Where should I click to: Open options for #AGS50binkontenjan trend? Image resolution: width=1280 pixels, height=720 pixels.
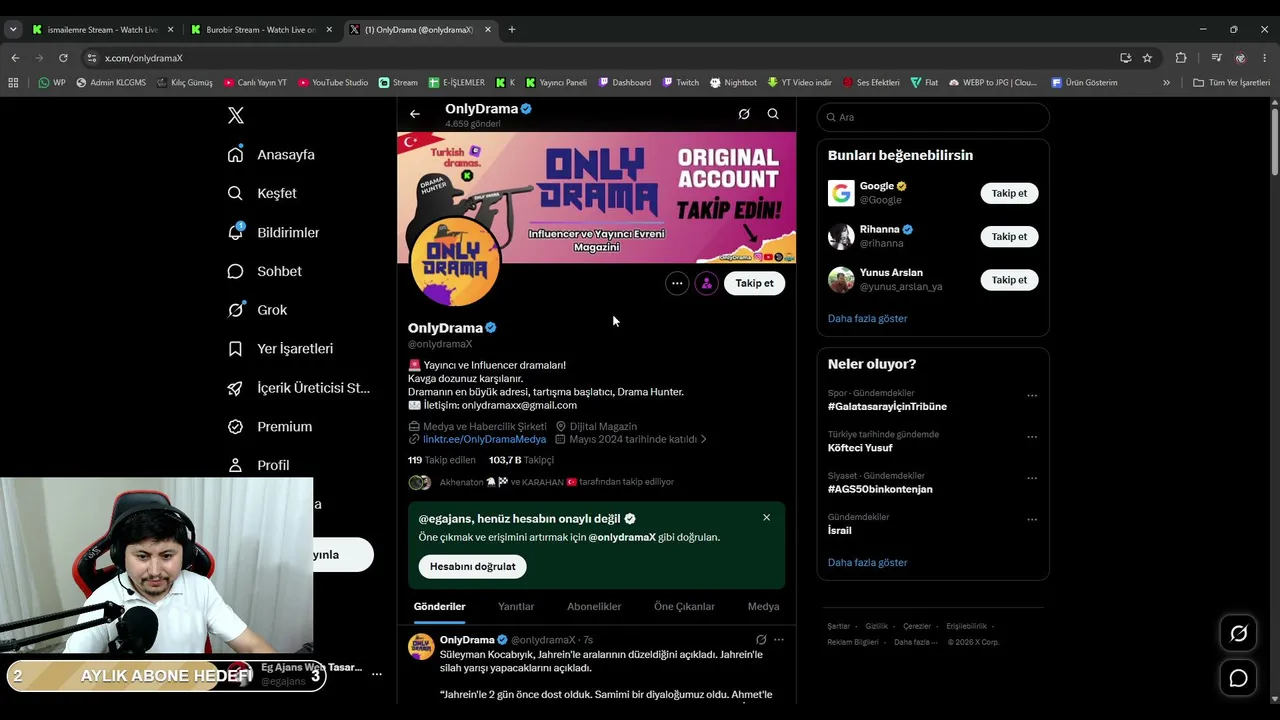click(1032, 478)
